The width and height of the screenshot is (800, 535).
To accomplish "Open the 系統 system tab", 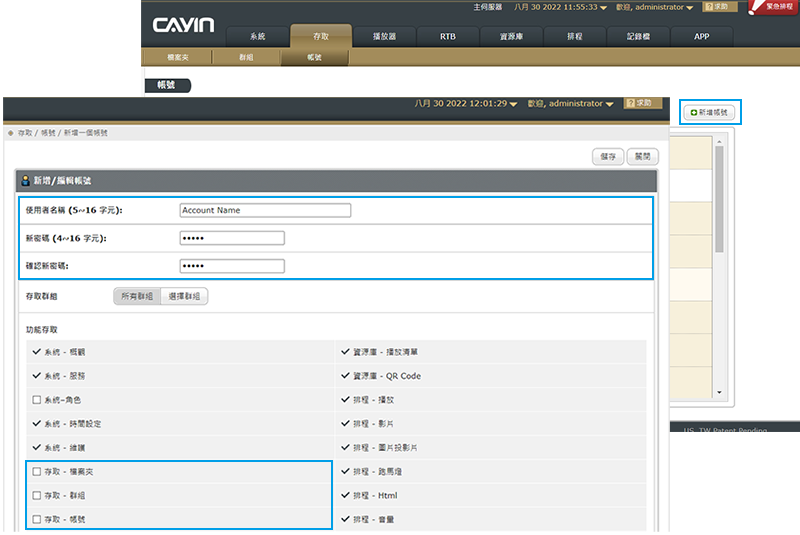I will (257, 36).
